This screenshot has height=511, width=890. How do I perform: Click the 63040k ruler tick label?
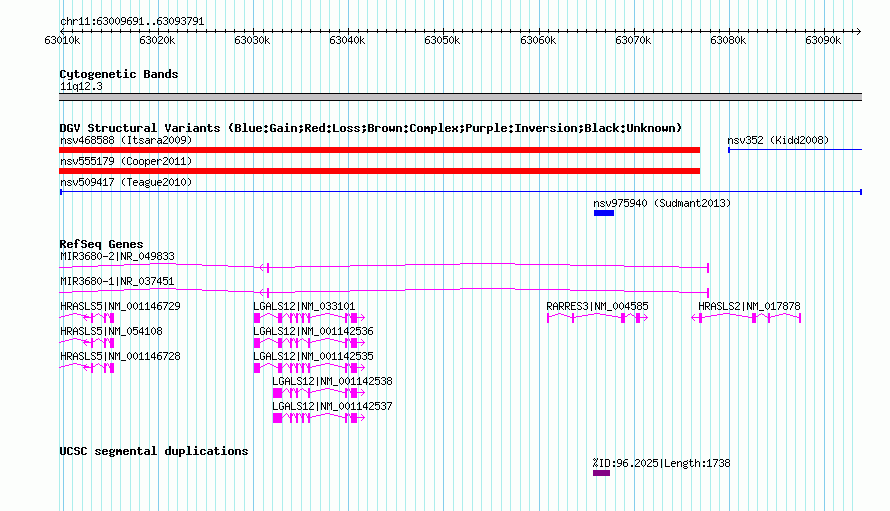347,41
